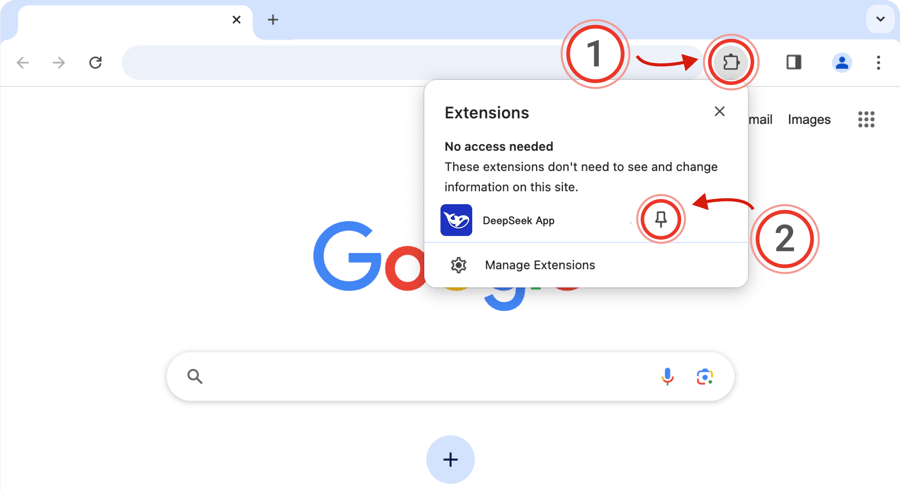Open the Images link
Screen dimensions: 900x499
pos(809,119)
